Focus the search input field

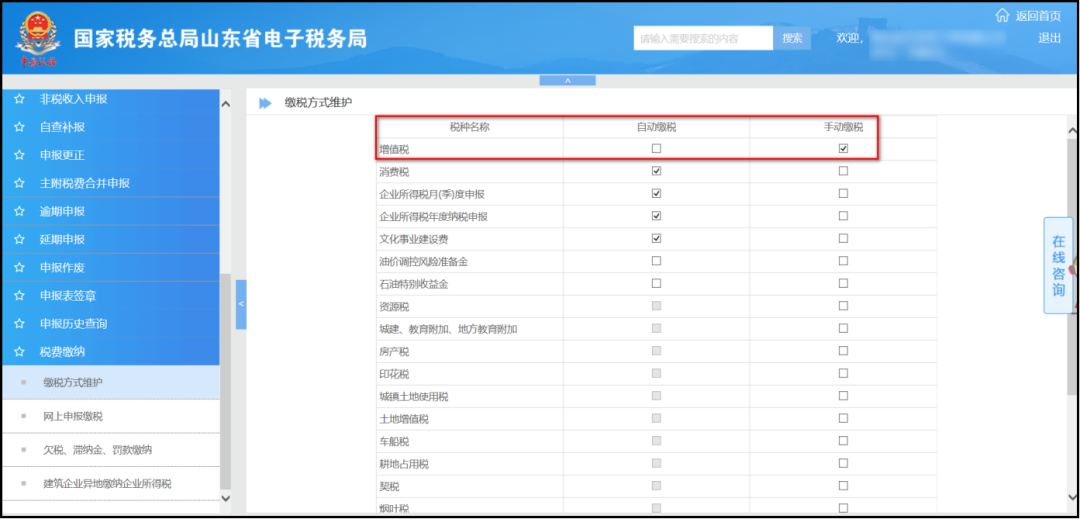coord(703,38)
